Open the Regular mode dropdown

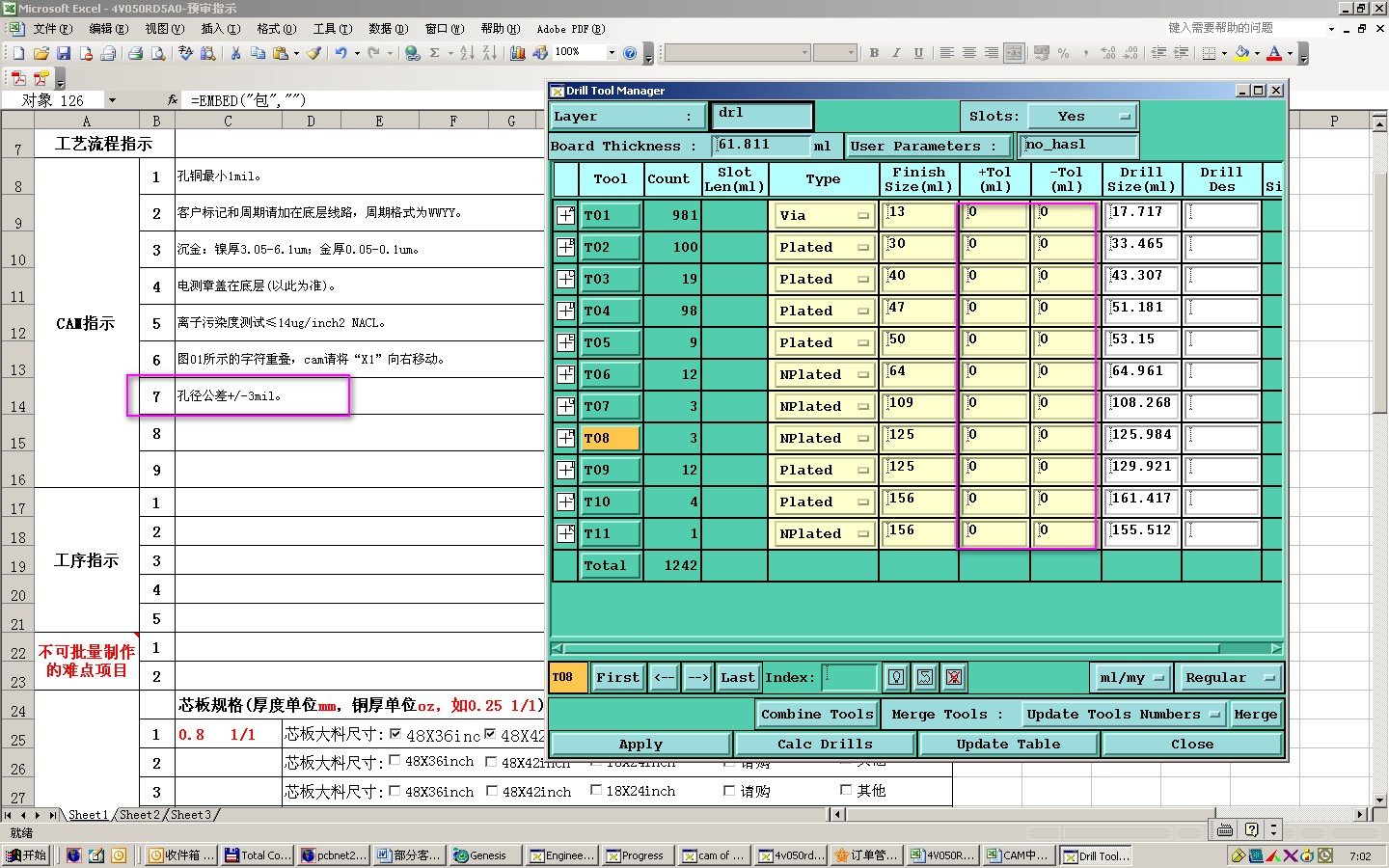[1230, 677]
